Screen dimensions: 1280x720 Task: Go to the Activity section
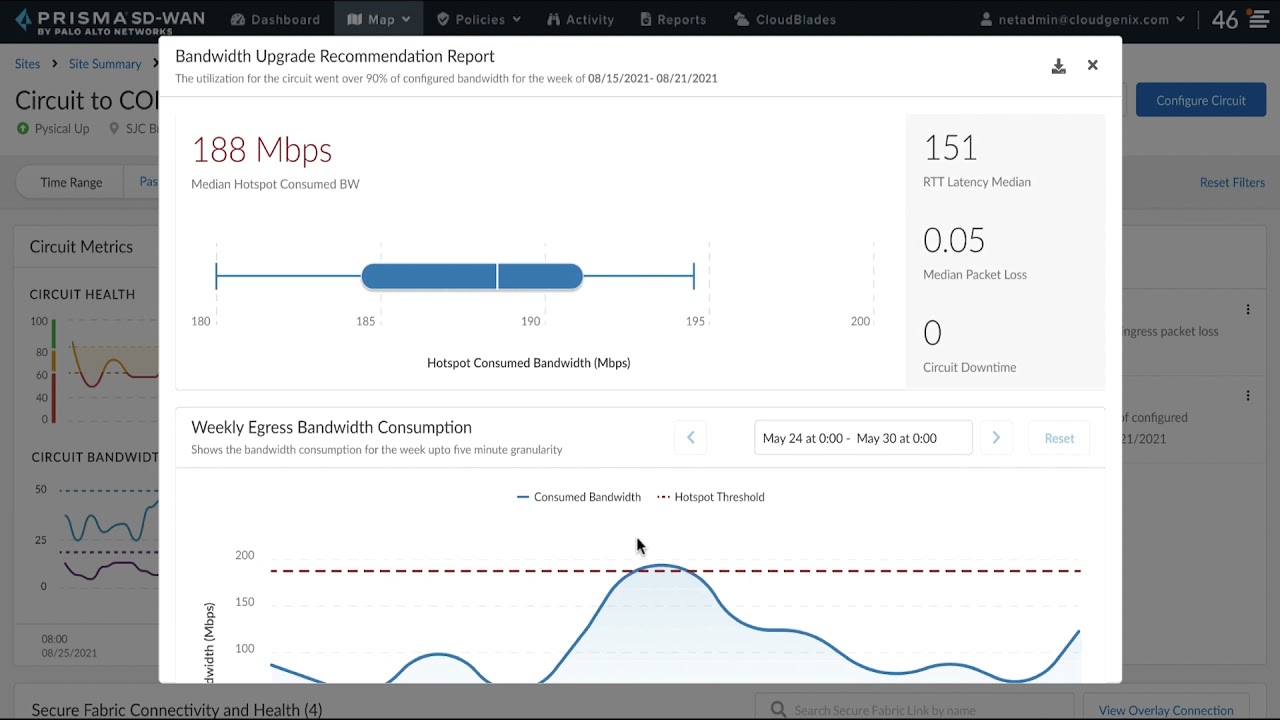pyautogui.click(x=580, y=19)
